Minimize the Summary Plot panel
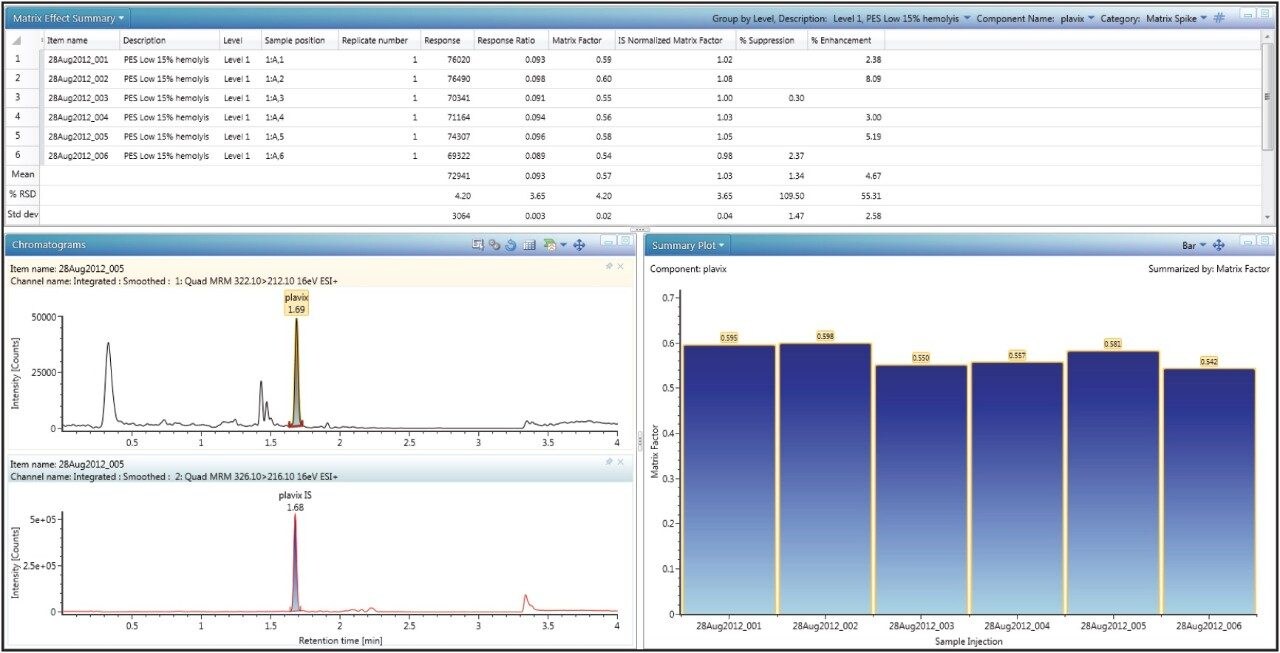This screenshot has width=1280, height=653. click(1247, 241)
